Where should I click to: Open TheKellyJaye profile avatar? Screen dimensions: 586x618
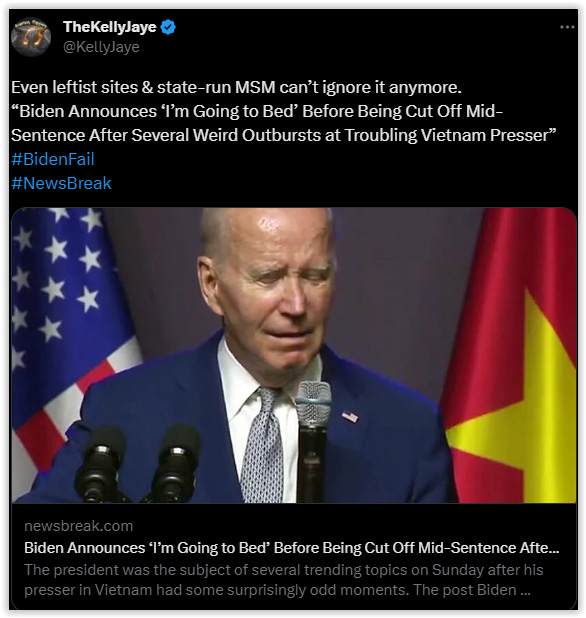click(31, 37)
